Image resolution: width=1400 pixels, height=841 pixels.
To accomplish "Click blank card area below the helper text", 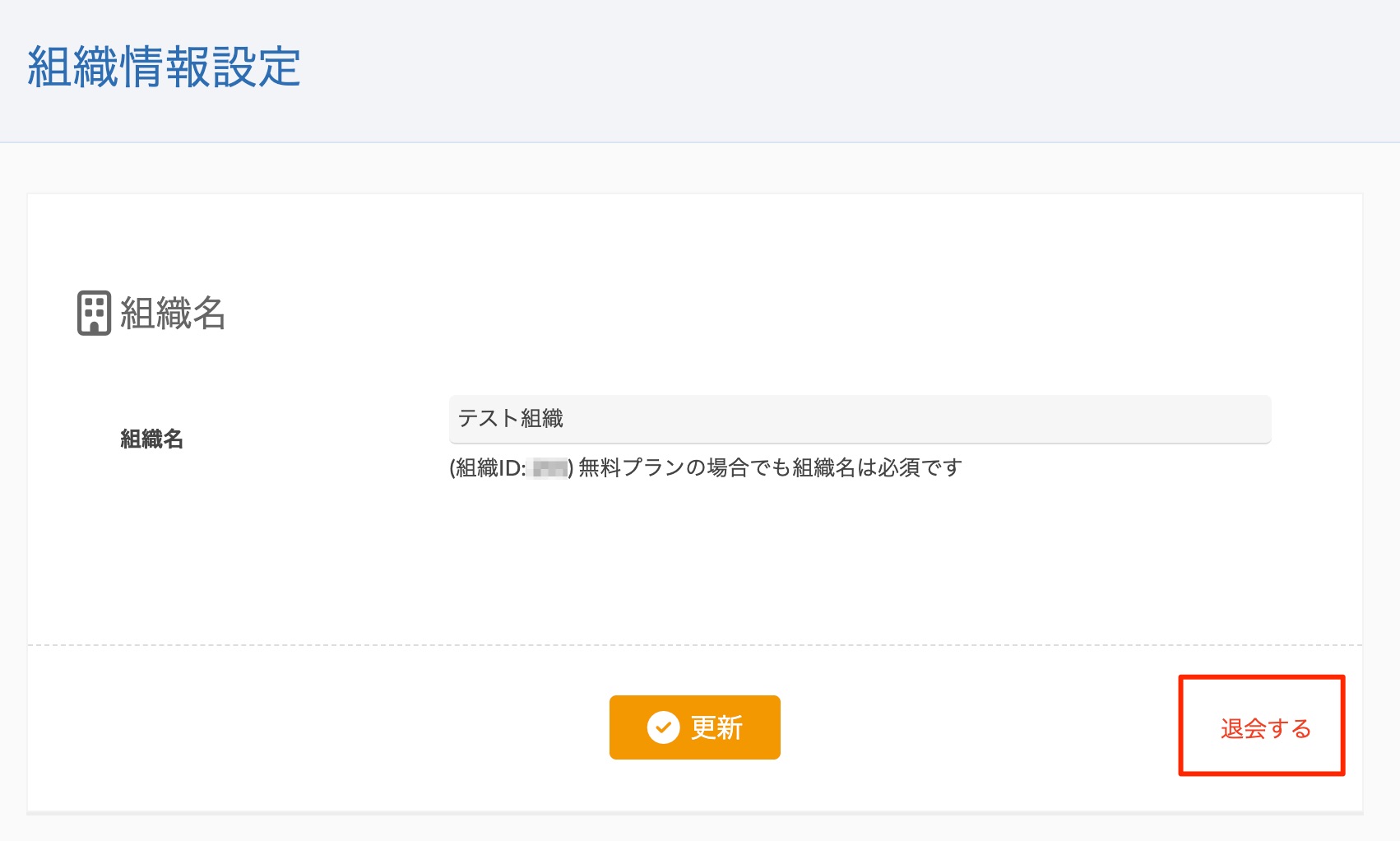I will pyautogui.click(x=694, y=560).
